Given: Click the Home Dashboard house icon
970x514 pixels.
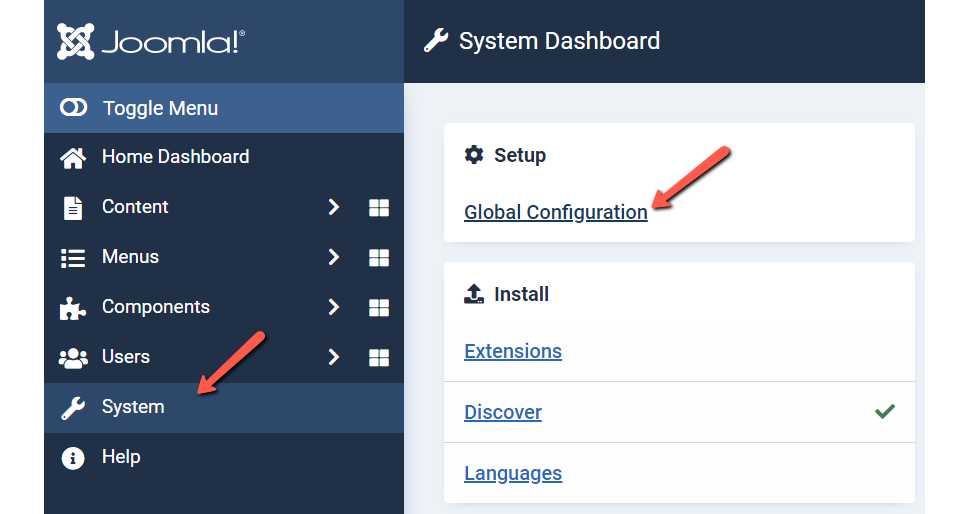Looking at the screenshot, I should coord(73,158).
